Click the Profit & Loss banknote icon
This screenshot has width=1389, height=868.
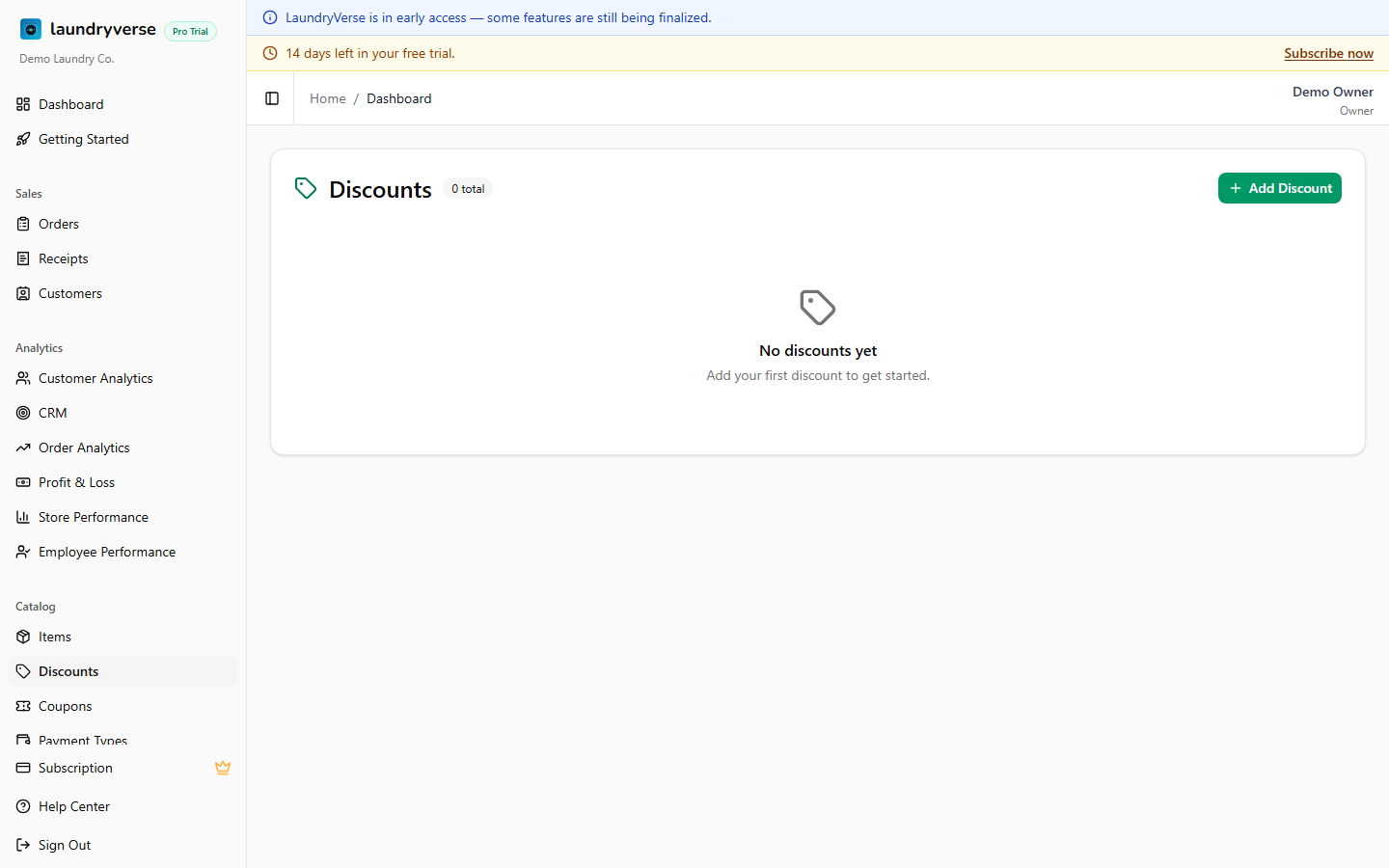[23, 482]
